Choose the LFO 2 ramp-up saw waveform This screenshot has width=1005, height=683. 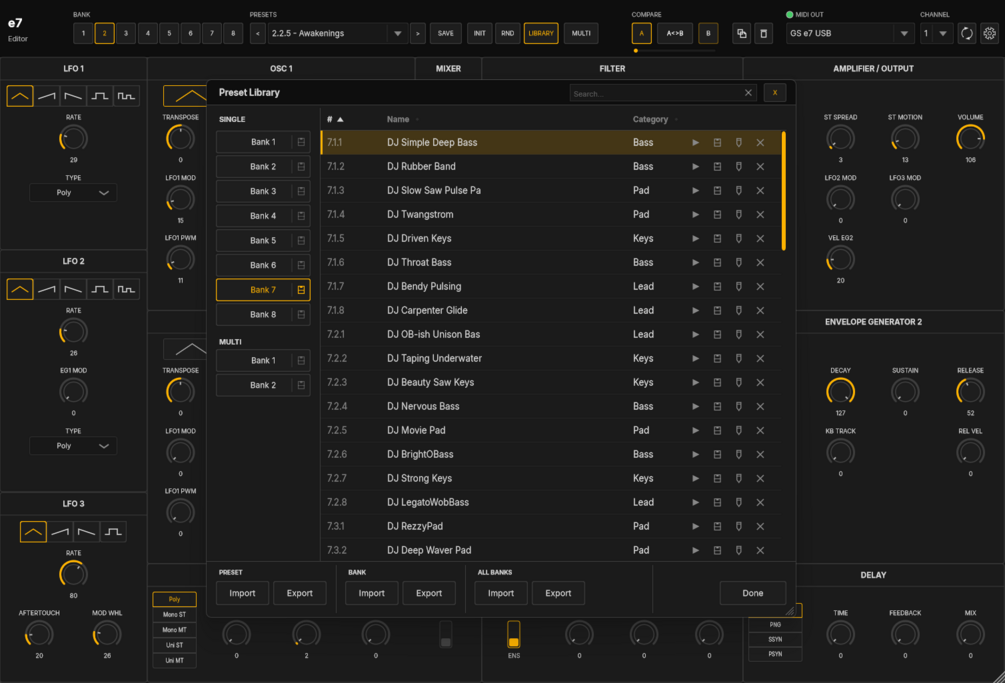pyautogui.click(x=46, y=289)
